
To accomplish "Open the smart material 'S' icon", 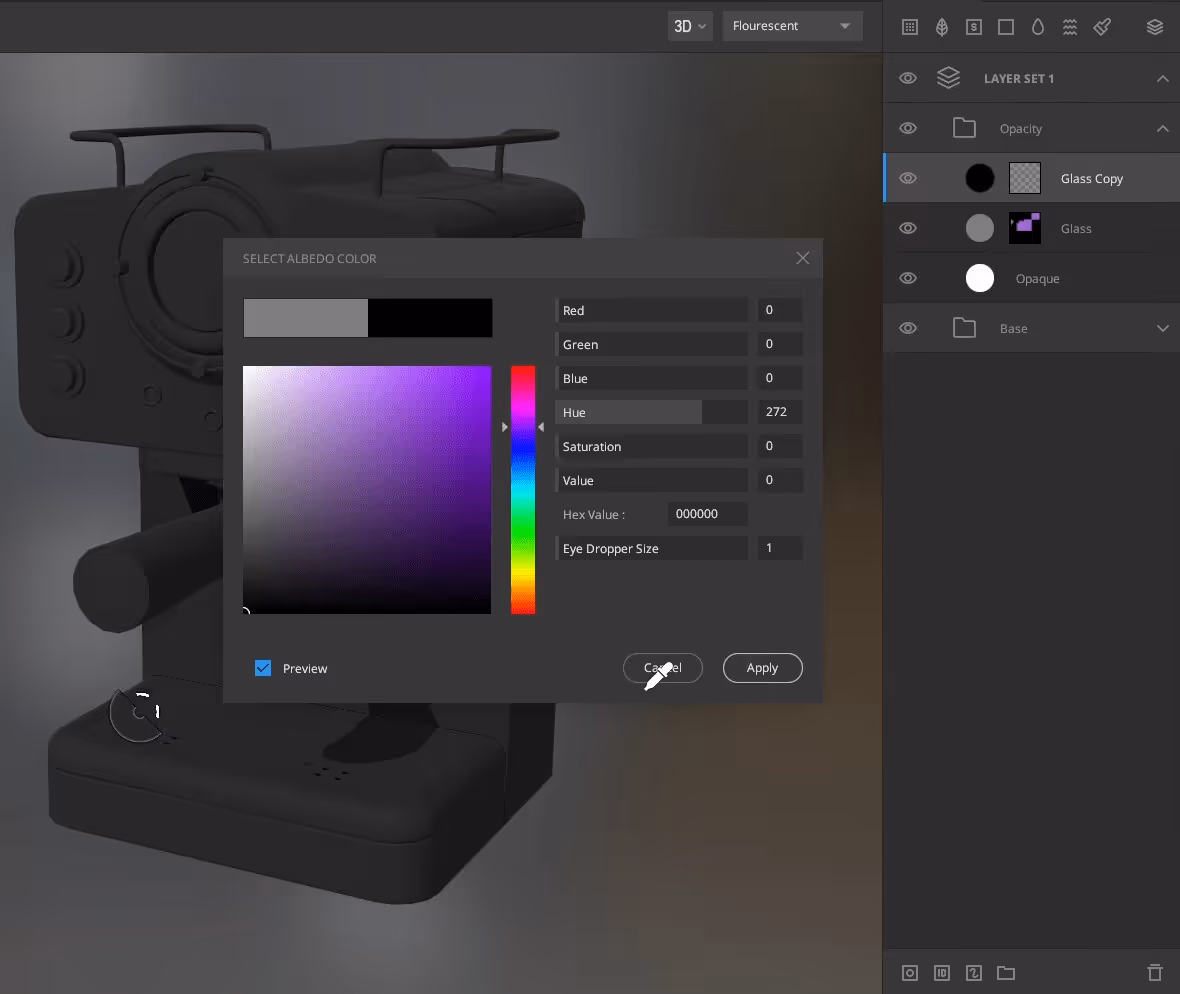I will [973, 27].
